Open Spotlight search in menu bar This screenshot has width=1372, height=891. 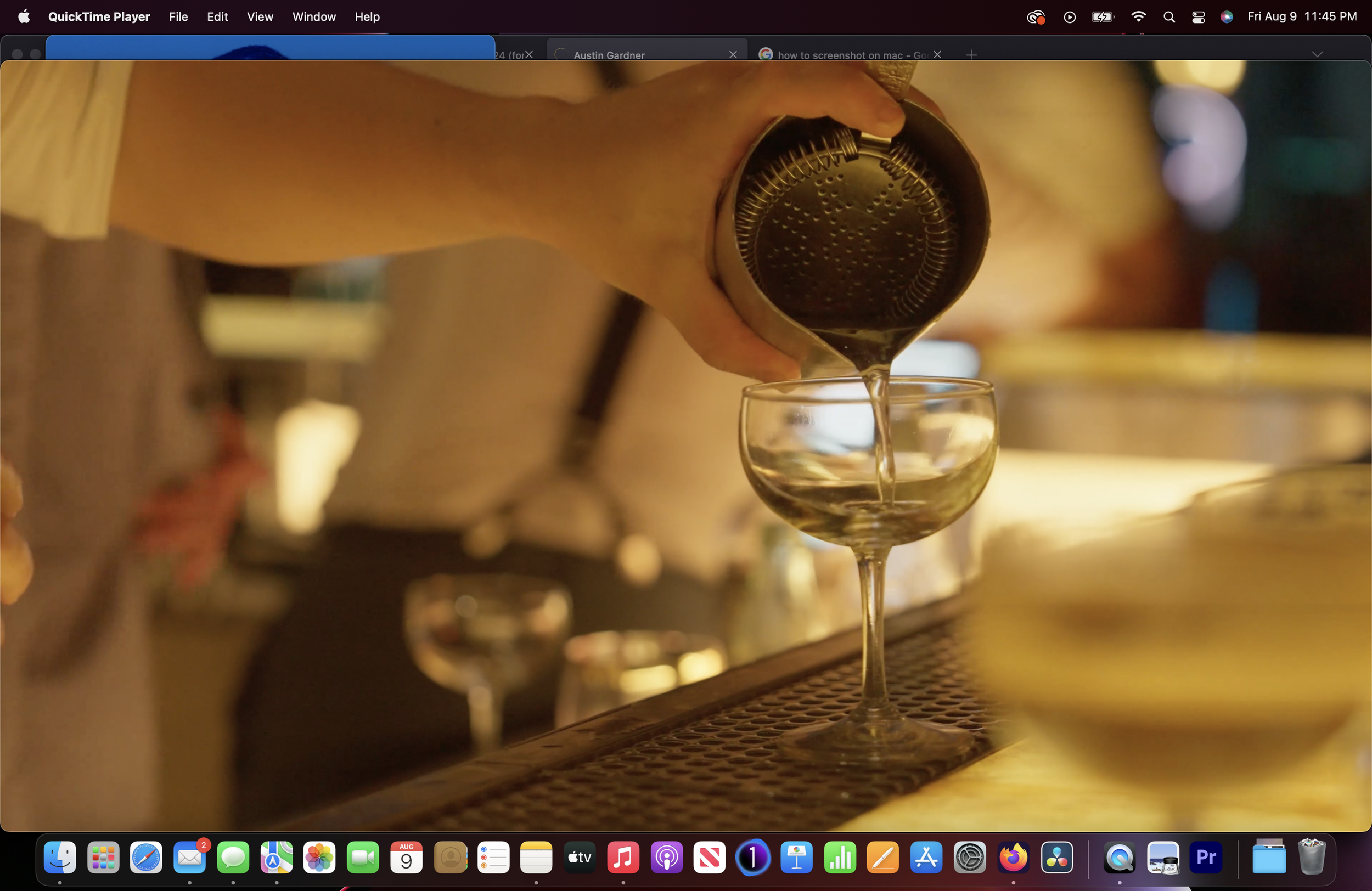1168,16
